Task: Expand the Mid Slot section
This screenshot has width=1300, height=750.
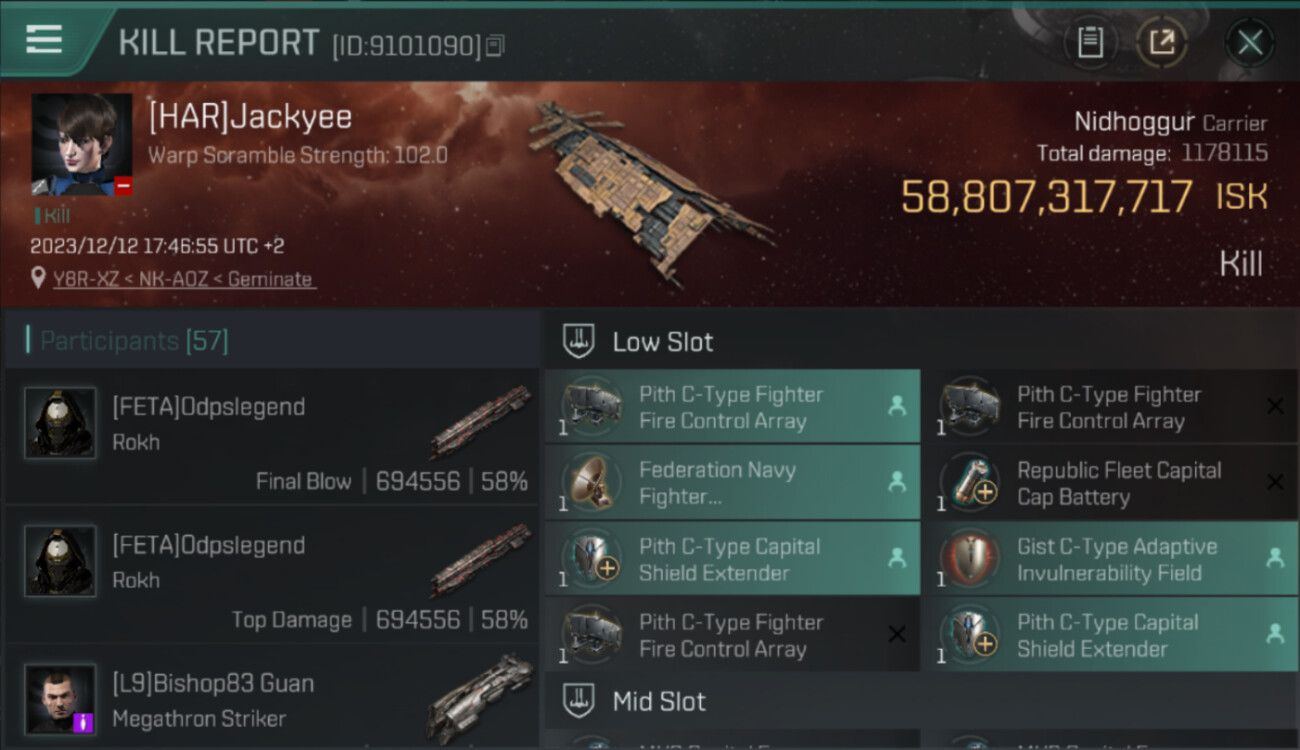Action: coord(579,701)
